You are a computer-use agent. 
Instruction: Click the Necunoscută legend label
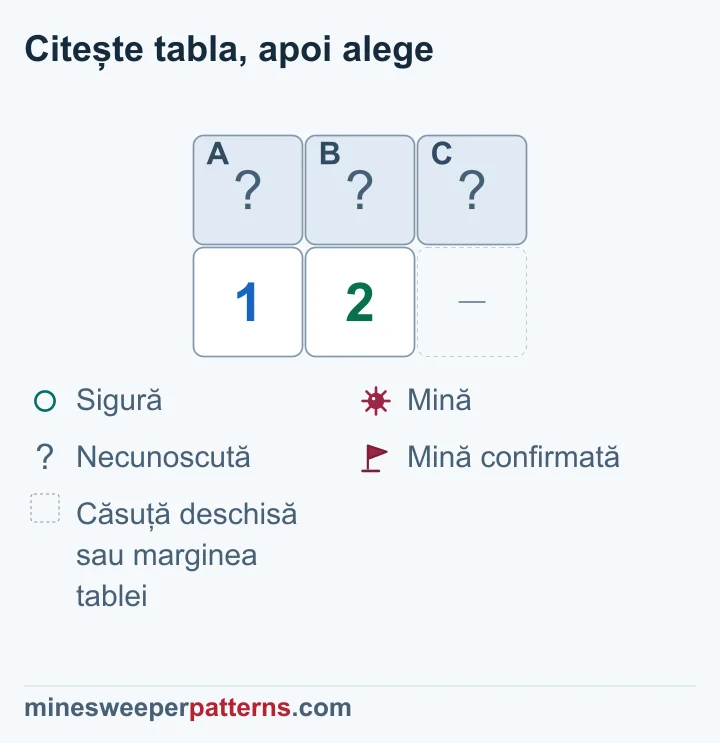[164, 457]
